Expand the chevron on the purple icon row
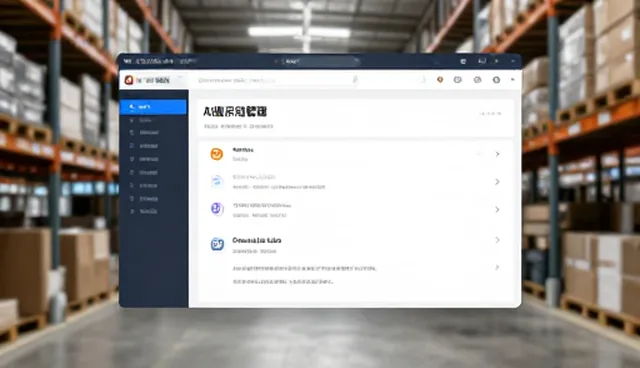Screen dimensions: 640x368 pyautogui.click(x=497, y=209)
